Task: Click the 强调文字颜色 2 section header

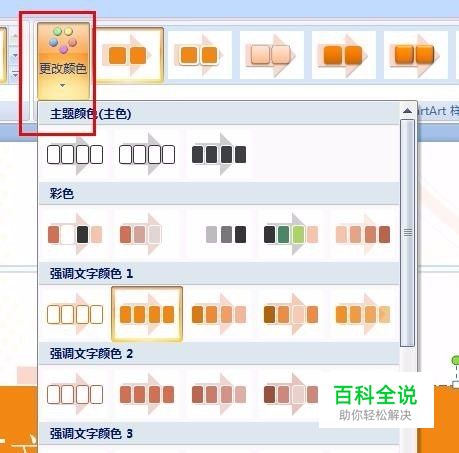Action: (x=219, y=353)
